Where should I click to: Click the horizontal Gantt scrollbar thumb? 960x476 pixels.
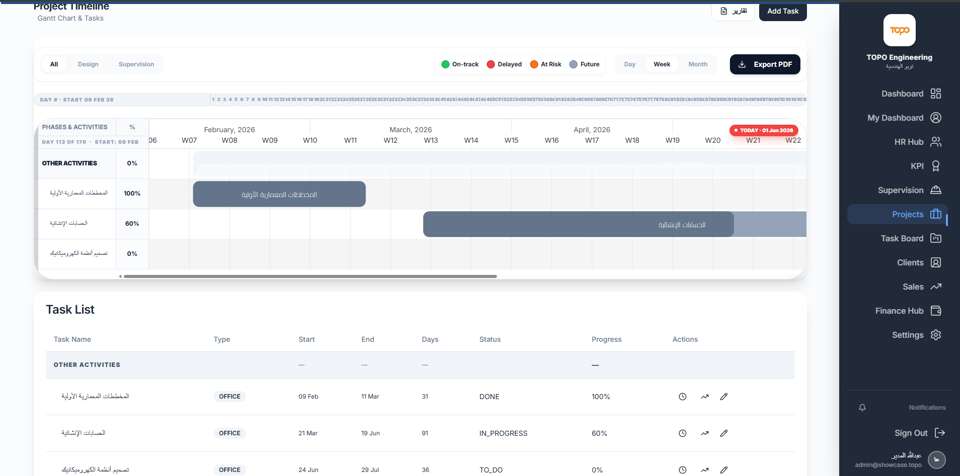[310, 276]
